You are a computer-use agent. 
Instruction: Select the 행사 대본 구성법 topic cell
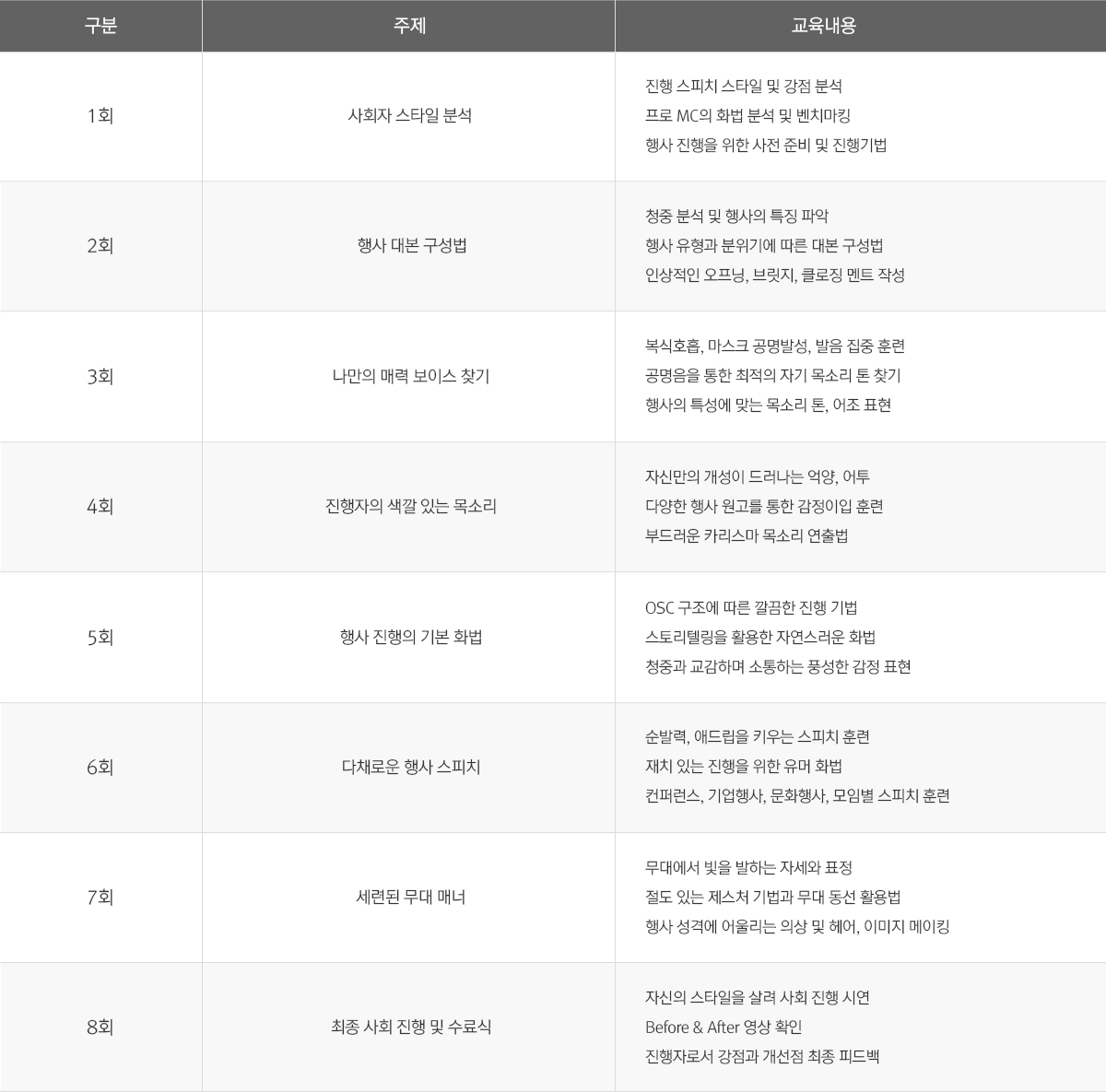(x=409, y=246)
